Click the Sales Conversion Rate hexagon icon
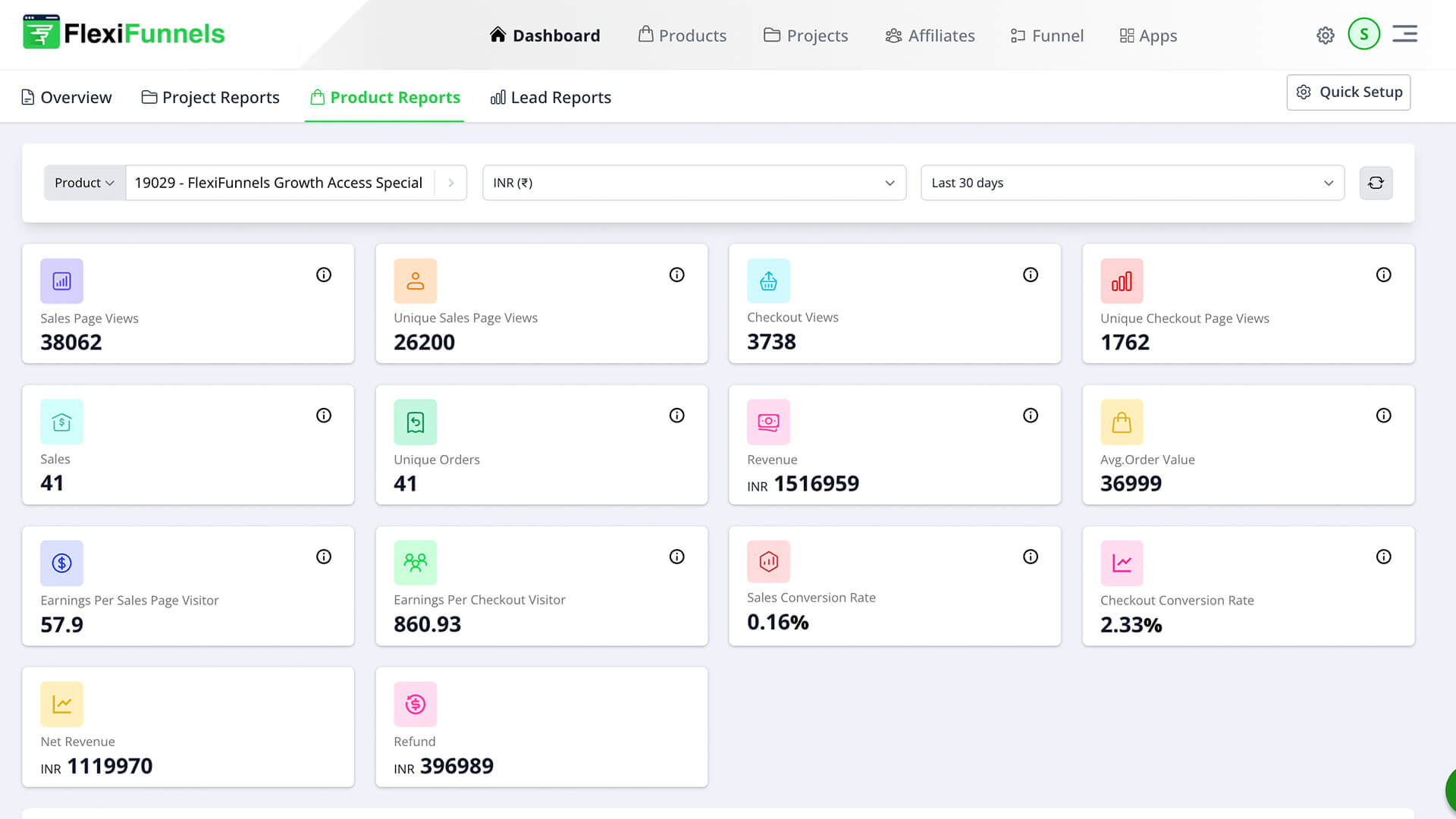This screenshot has width=1456, height=819. pos(768,563)
